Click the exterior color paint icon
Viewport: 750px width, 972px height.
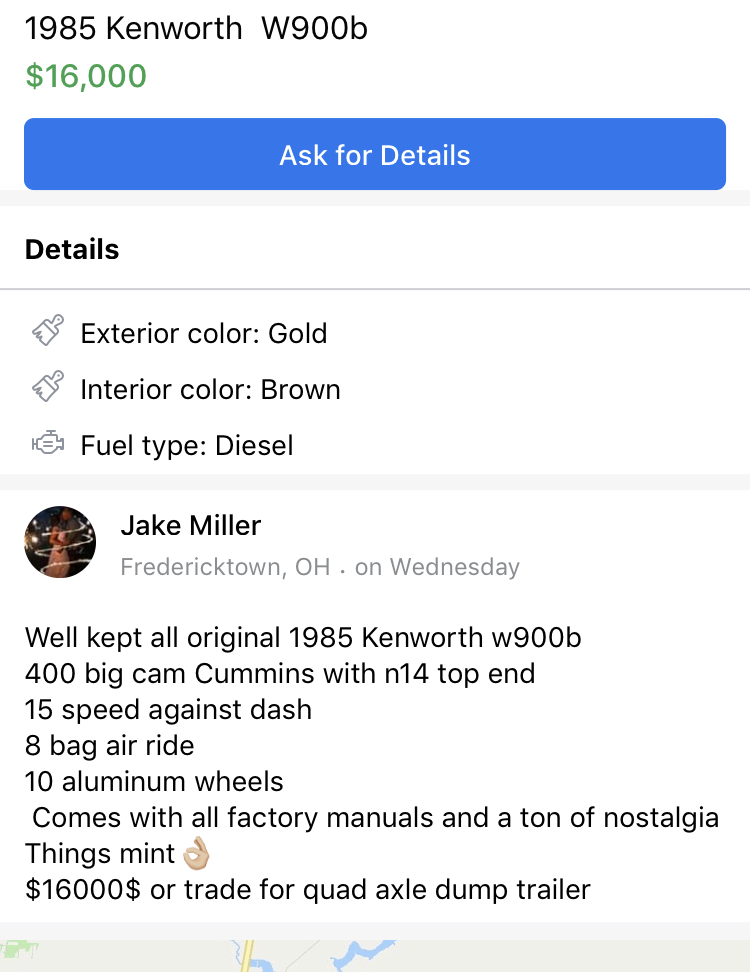pyautogui.click(x=48, y=331)
